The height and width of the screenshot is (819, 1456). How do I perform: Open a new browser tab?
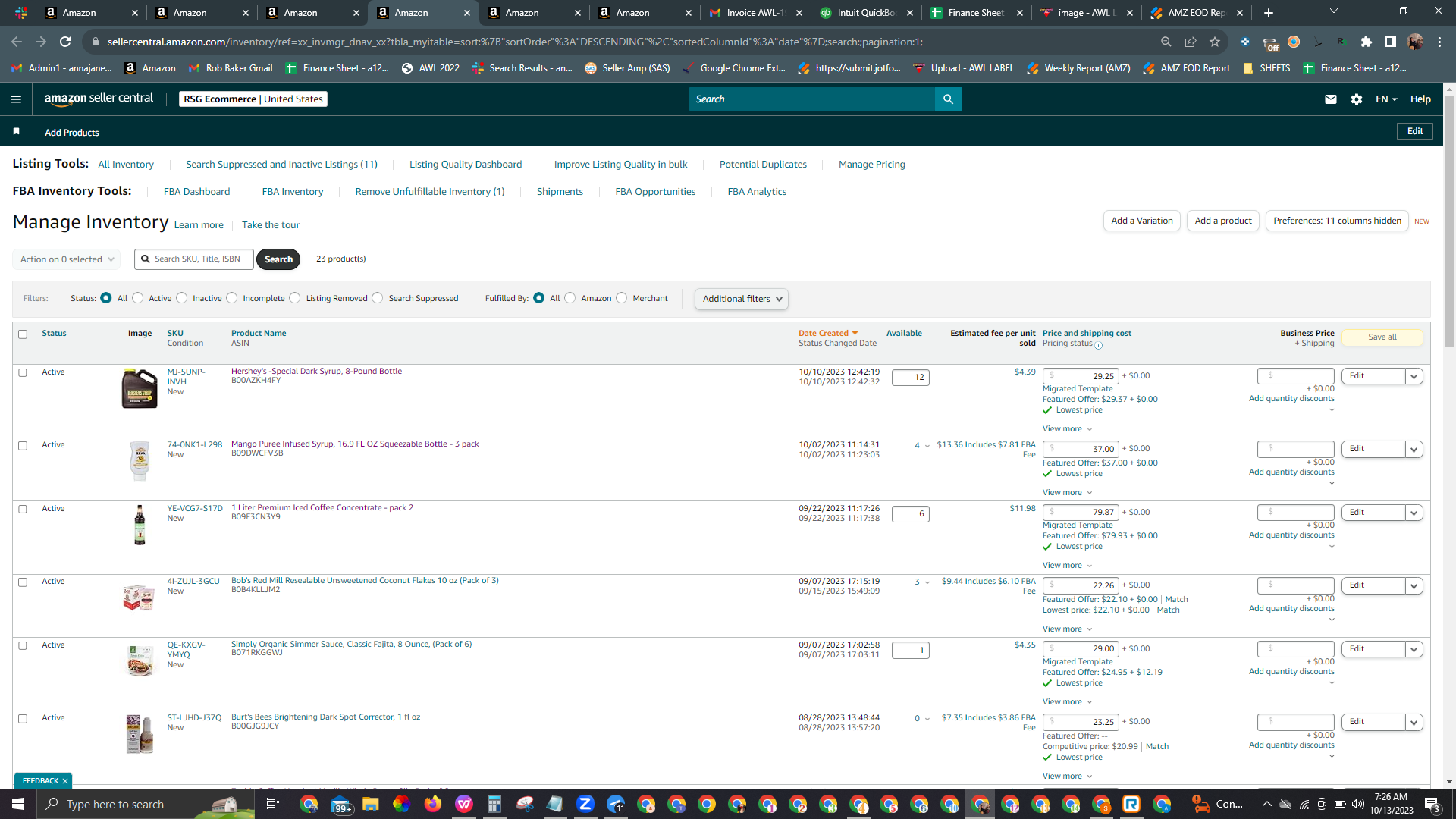[x=1269, y=13]
